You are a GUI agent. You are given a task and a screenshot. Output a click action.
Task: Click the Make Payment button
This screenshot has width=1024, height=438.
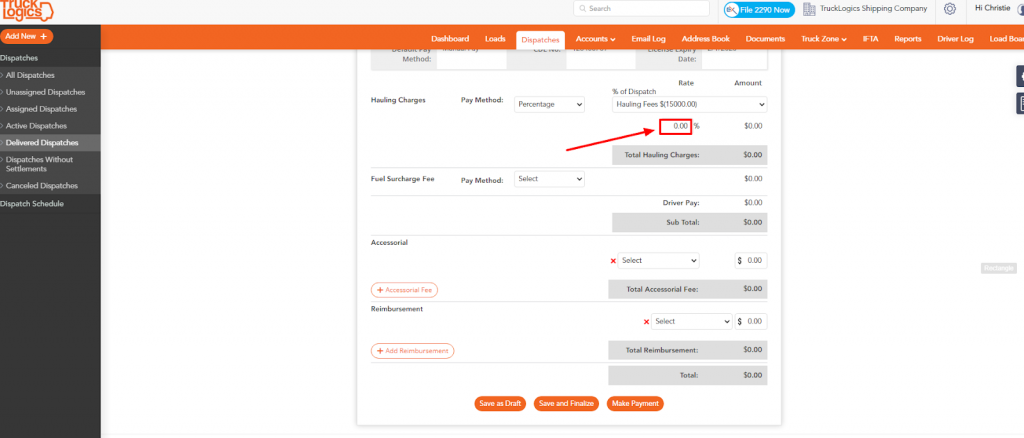point(635,403)
